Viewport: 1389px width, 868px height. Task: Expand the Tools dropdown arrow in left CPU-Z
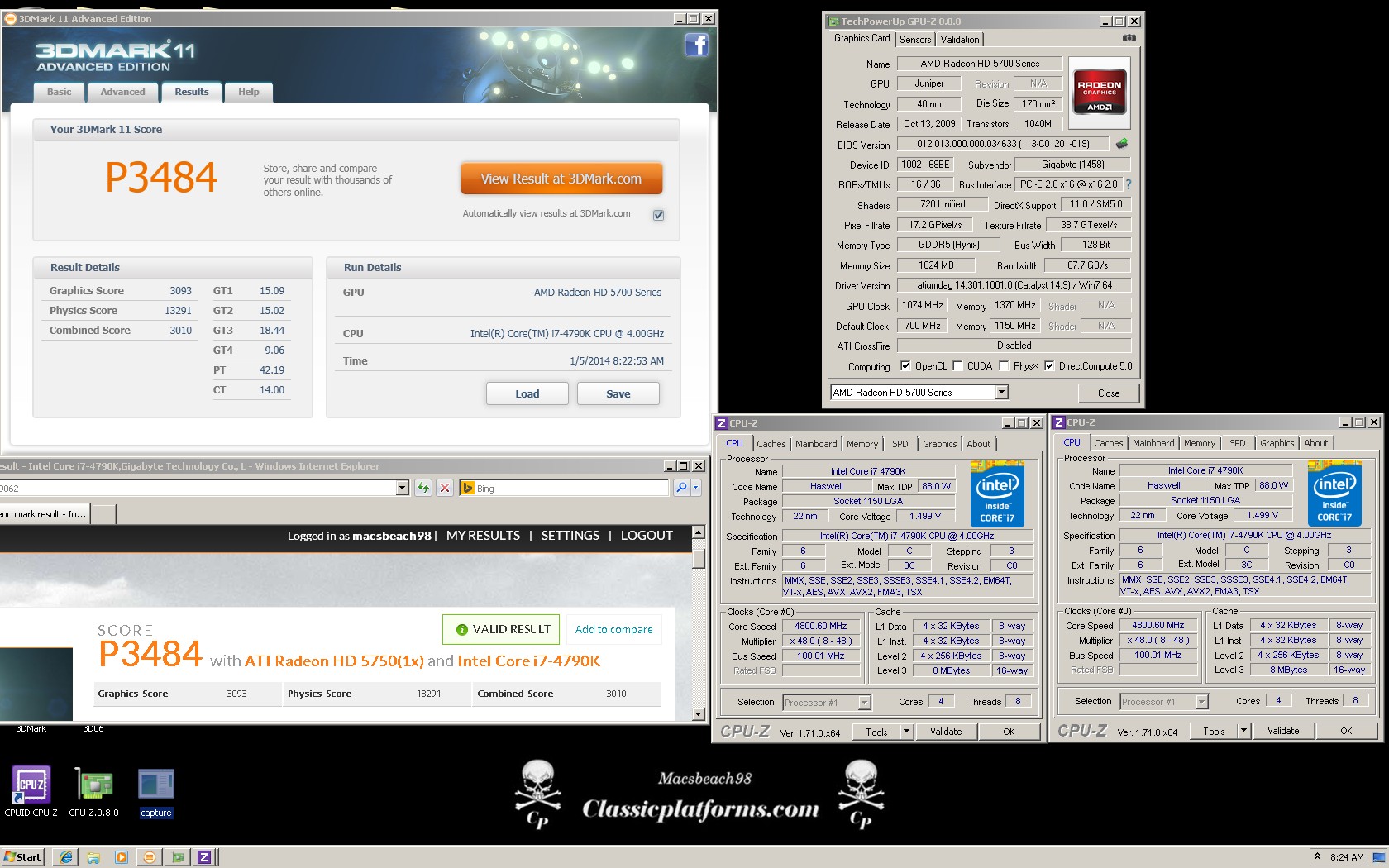tap(906, 732)
